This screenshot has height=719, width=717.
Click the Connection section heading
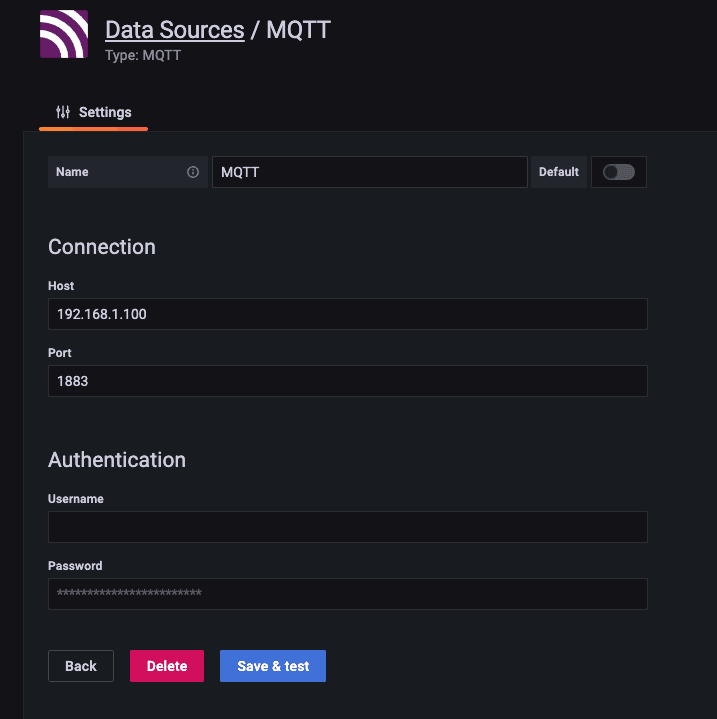(102, 247)
